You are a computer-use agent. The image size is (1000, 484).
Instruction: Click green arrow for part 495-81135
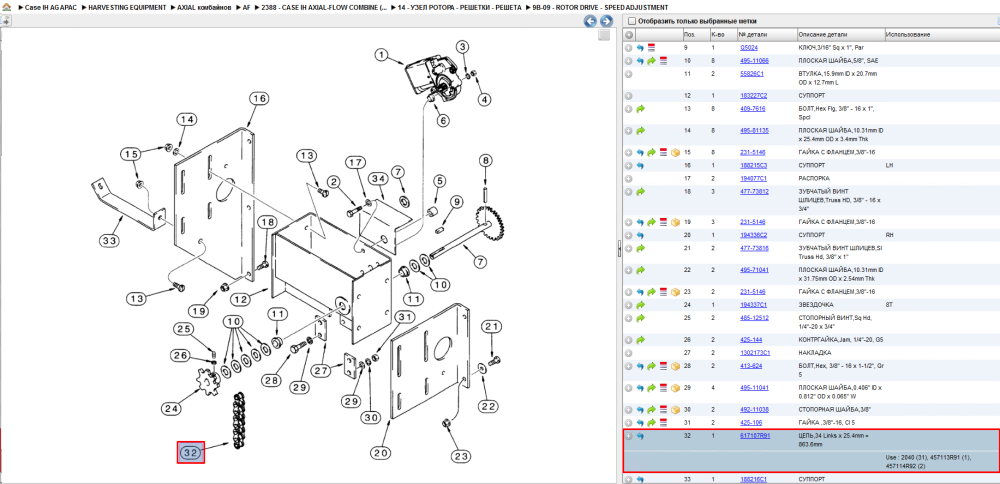(640, 131)
